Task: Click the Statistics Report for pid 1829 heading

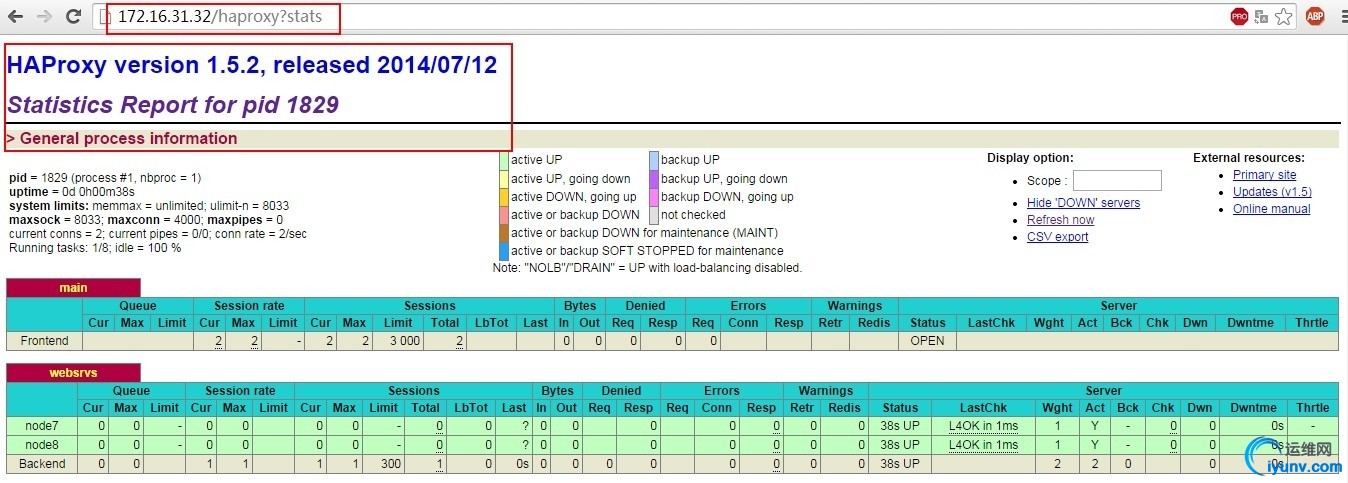Action: [173, 104]
